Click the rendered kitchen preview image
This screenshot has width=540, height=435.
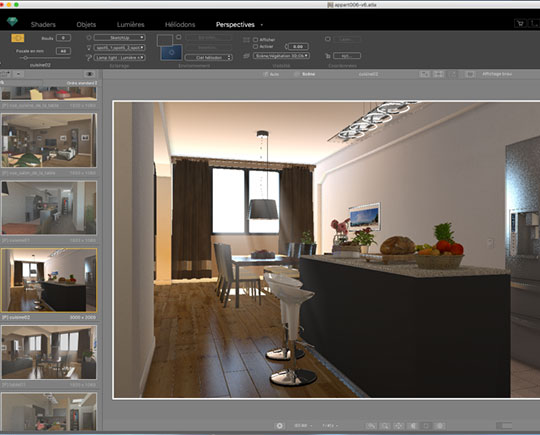coord(327,250)
